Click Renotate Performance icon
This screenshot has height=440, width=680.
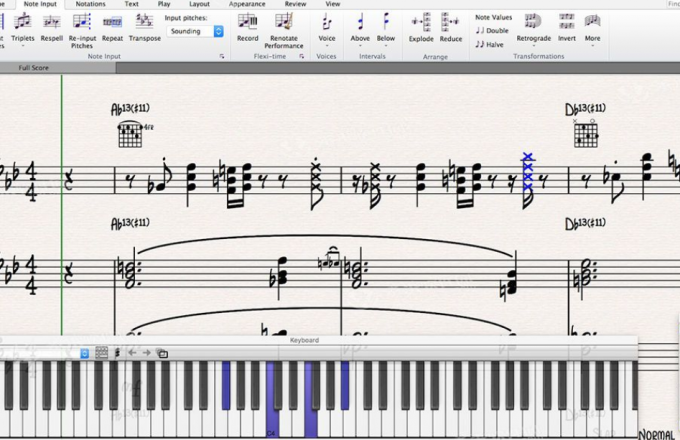[x=284, y=21]
